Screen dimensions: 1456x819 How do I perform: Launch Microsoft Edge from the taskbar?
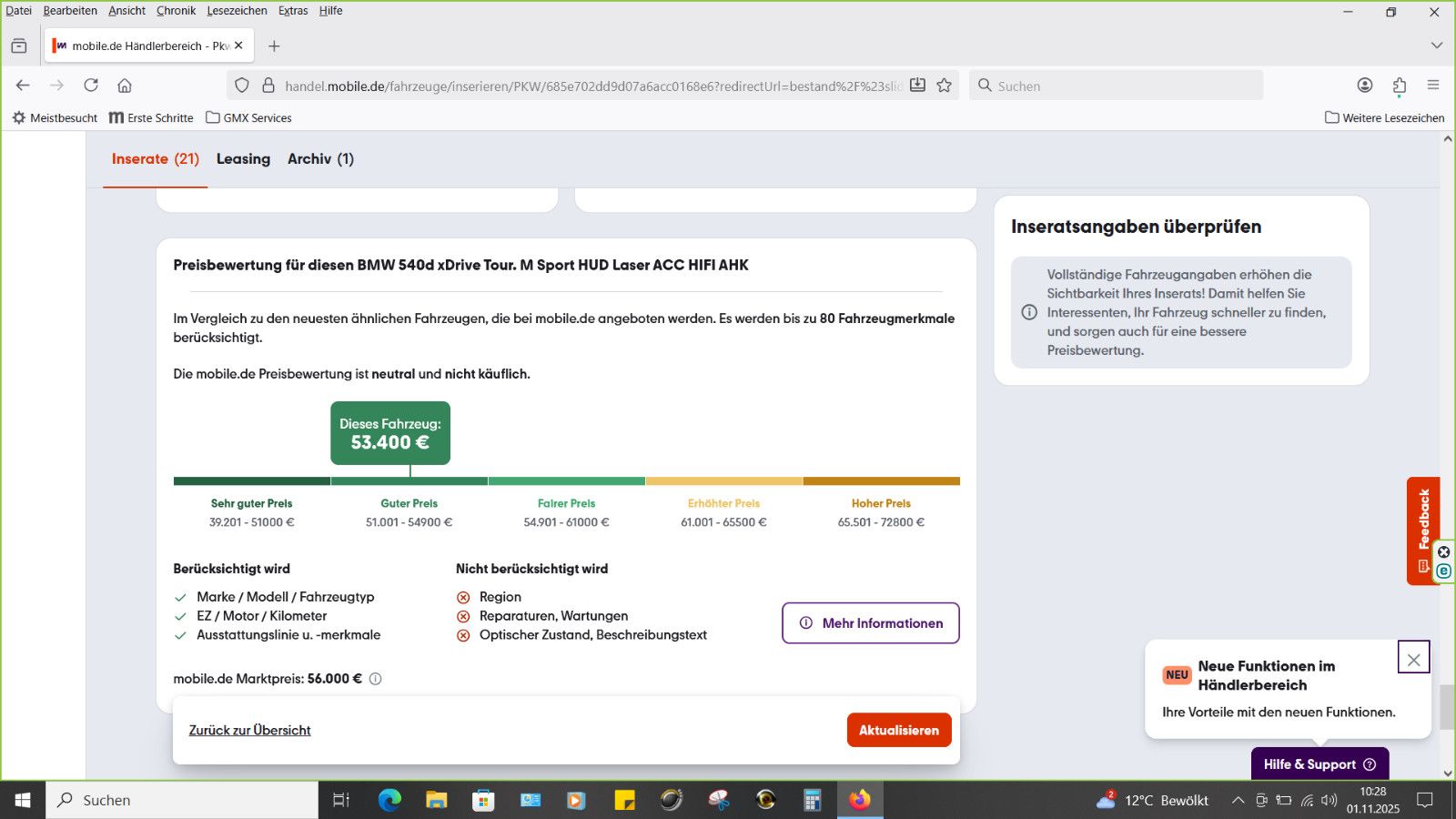click(x=389, y=800)
